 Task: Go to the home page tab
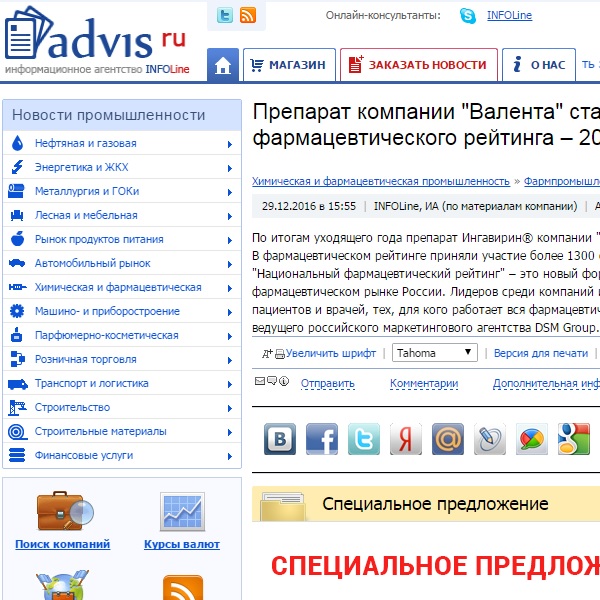223,65
